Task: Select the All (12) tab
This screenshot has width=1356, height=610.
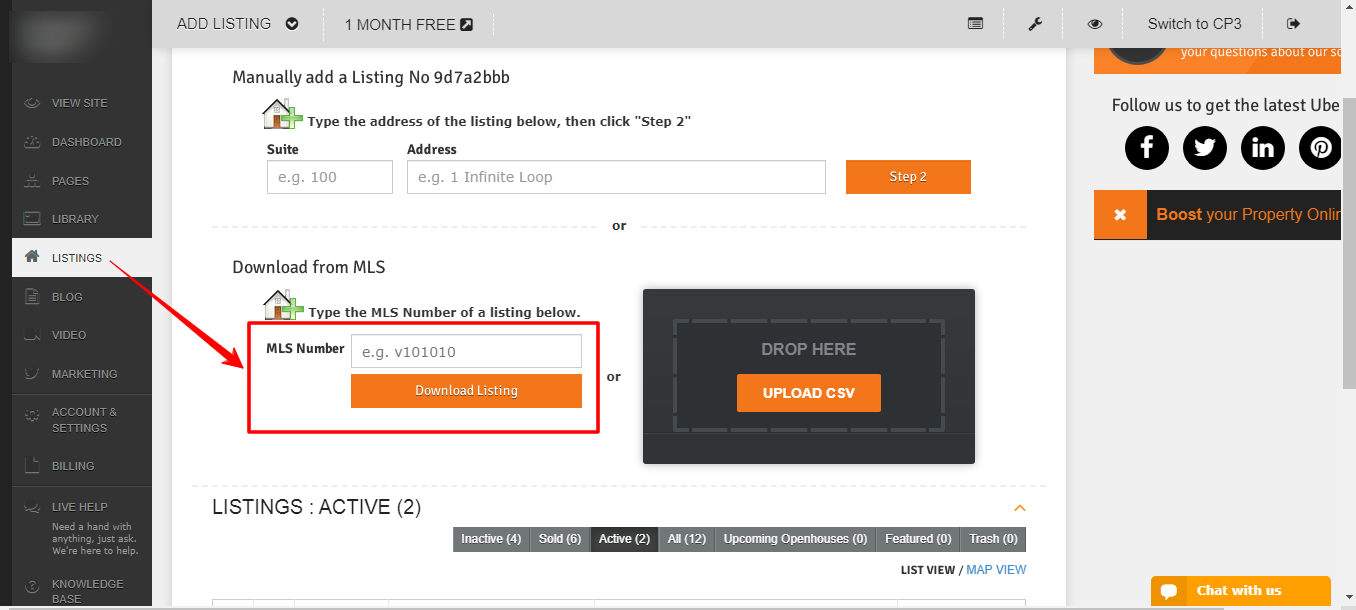Action: [687, 539]
